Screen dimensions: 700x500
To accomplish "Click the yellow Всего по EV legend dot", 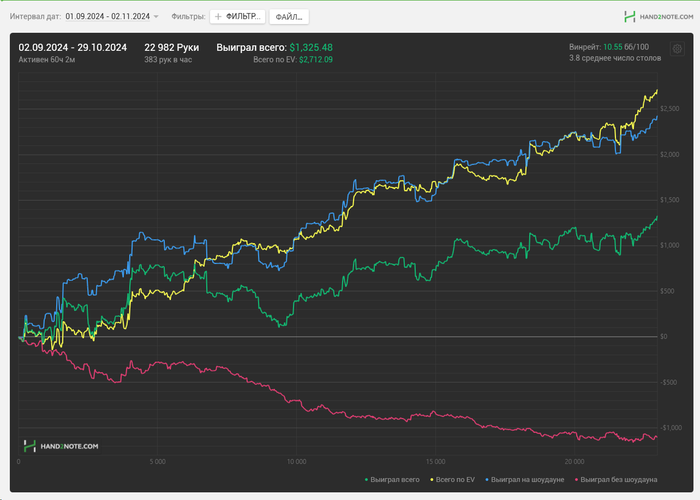I will pos(432,480).
